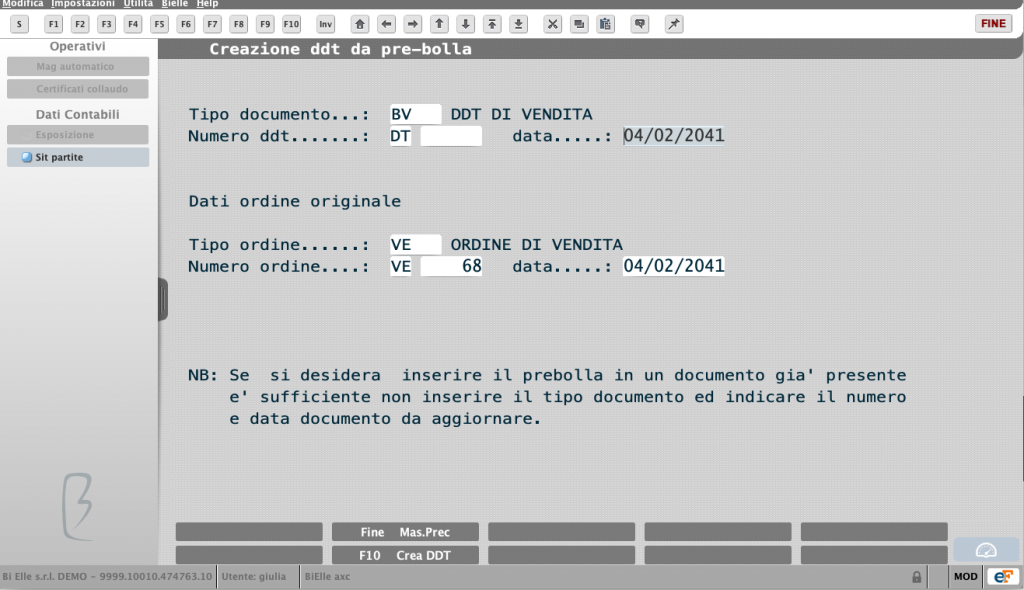Click the comment bubble icon
The image size is (1024, 590).
(640, 24)
